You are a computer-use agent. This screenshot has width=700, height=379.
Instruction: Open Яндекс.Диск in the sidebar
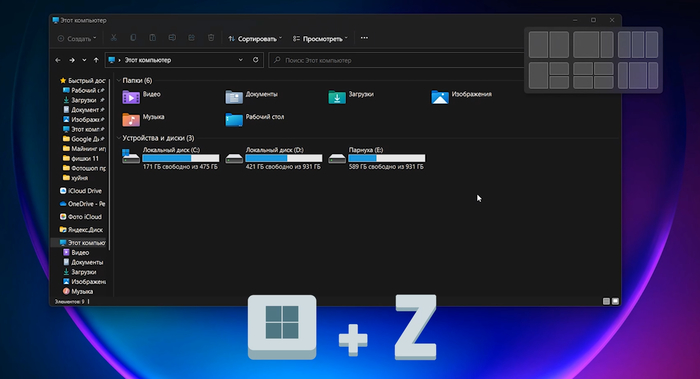(x=81, y=229)
